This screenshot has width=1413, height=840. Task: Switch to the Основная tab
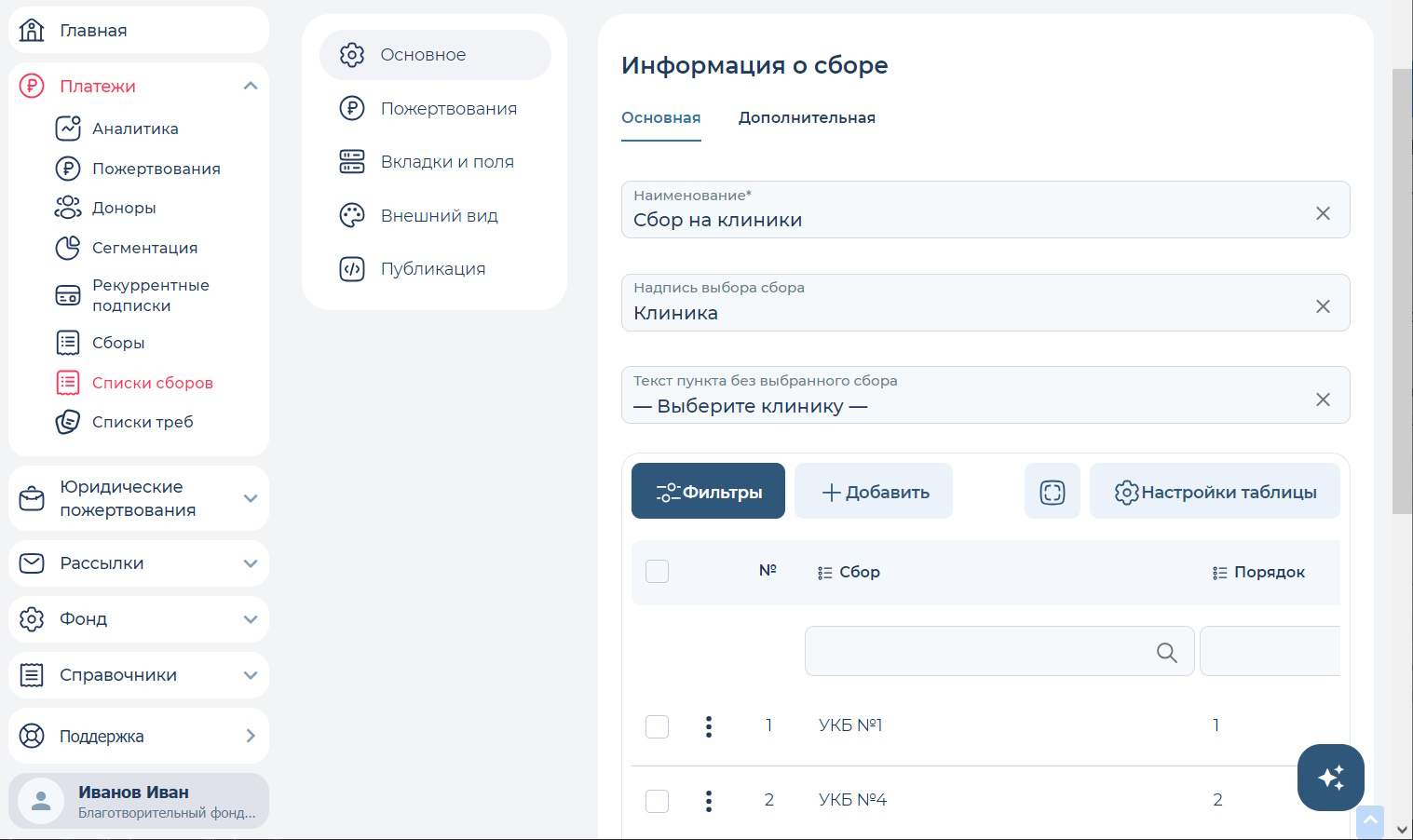click(x=661, y=118)
